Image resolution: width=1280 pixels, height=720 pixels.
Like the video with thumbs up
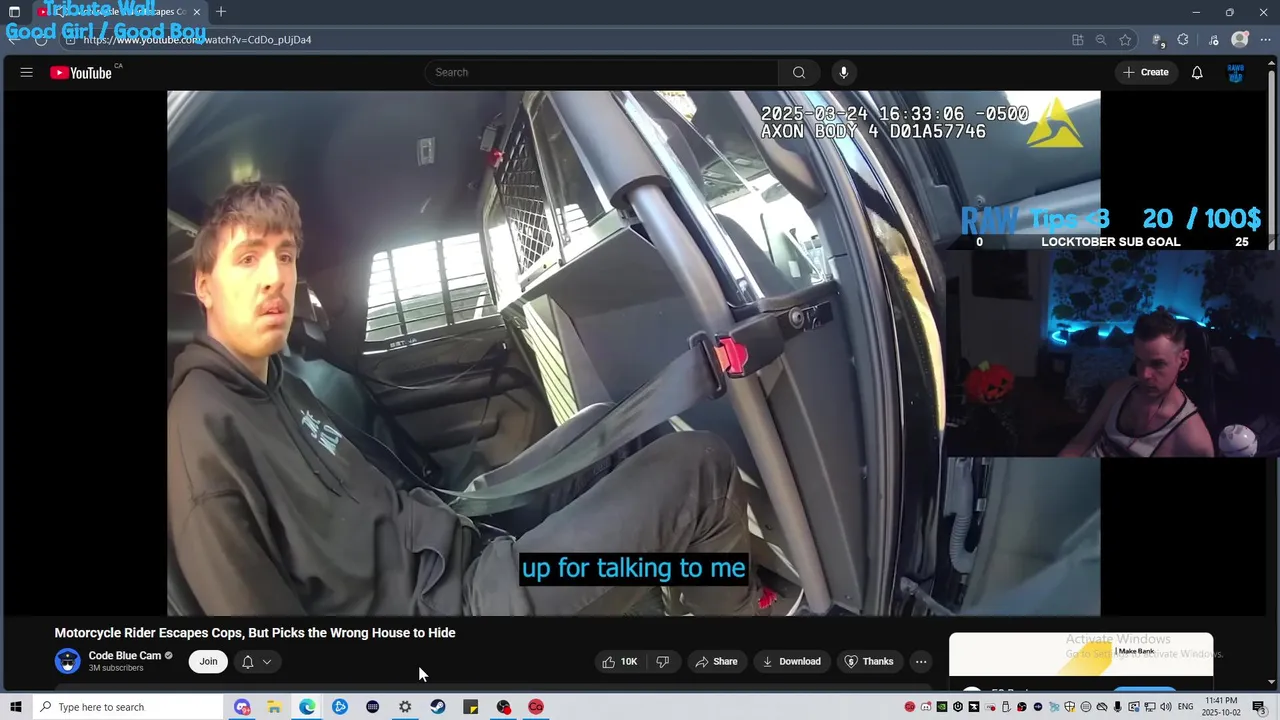620,661
